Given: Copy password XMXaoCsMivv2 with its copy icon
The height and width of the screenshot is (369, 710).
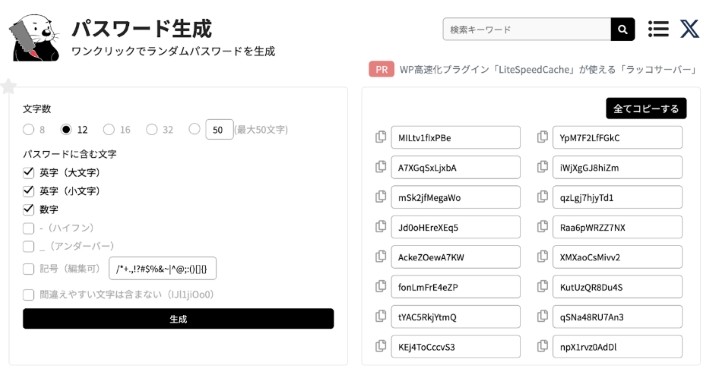Looking at the screenshot, I should click(542, 256).
